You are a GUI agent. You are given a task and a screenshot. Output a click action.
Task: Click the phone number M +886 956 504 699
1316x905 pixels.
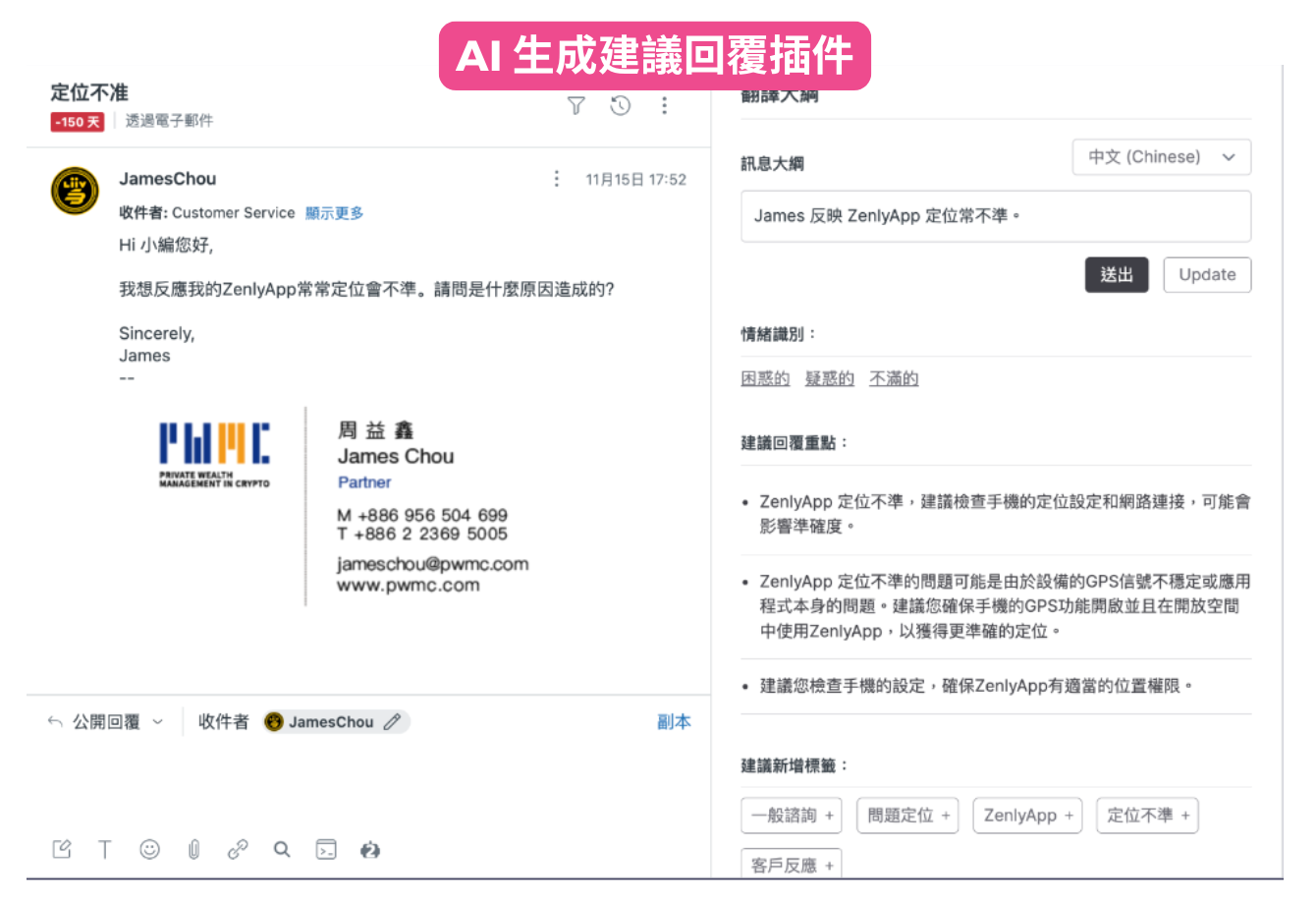pyautogui.click(x=422, y=515)
